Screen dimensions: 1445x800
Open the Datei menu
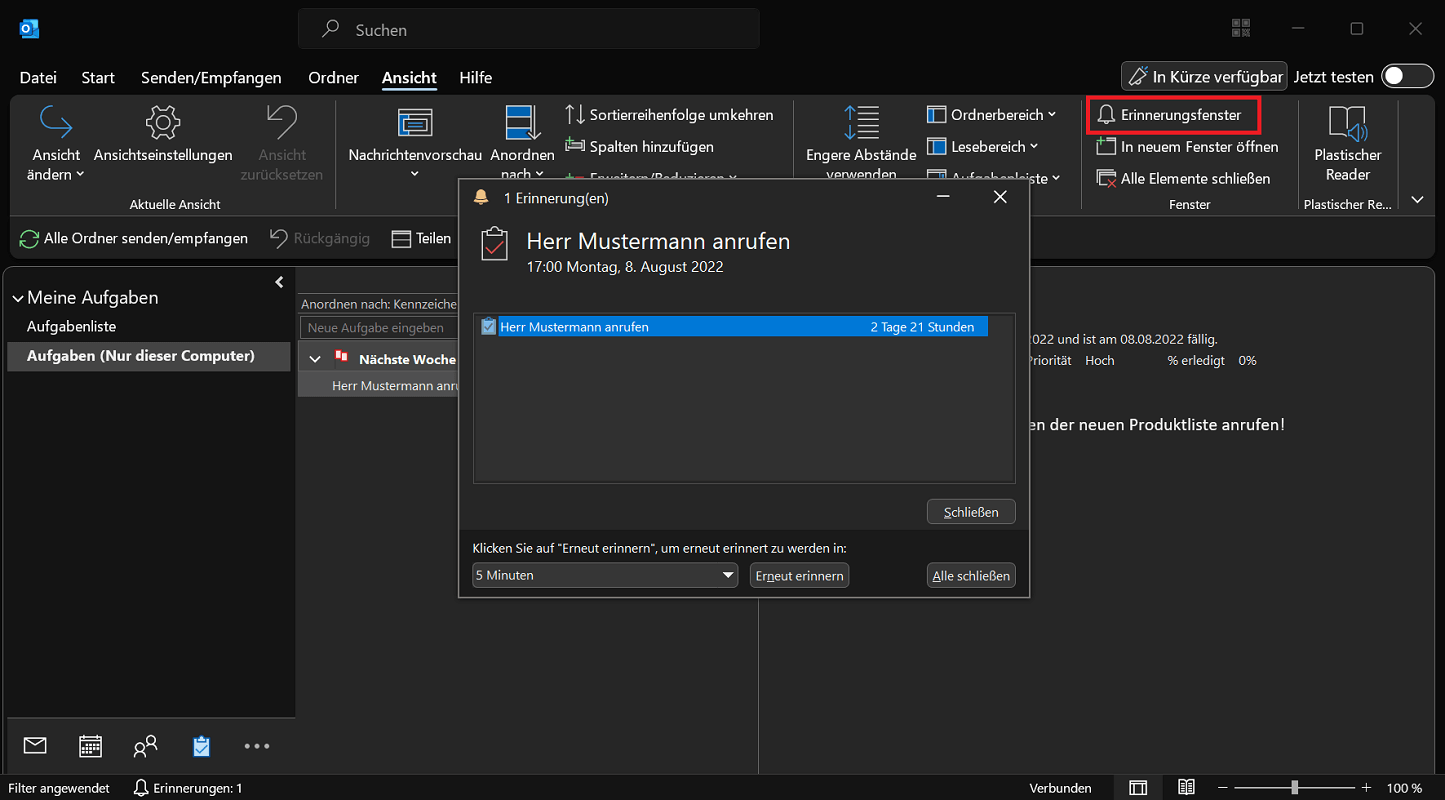pos(38,77)
